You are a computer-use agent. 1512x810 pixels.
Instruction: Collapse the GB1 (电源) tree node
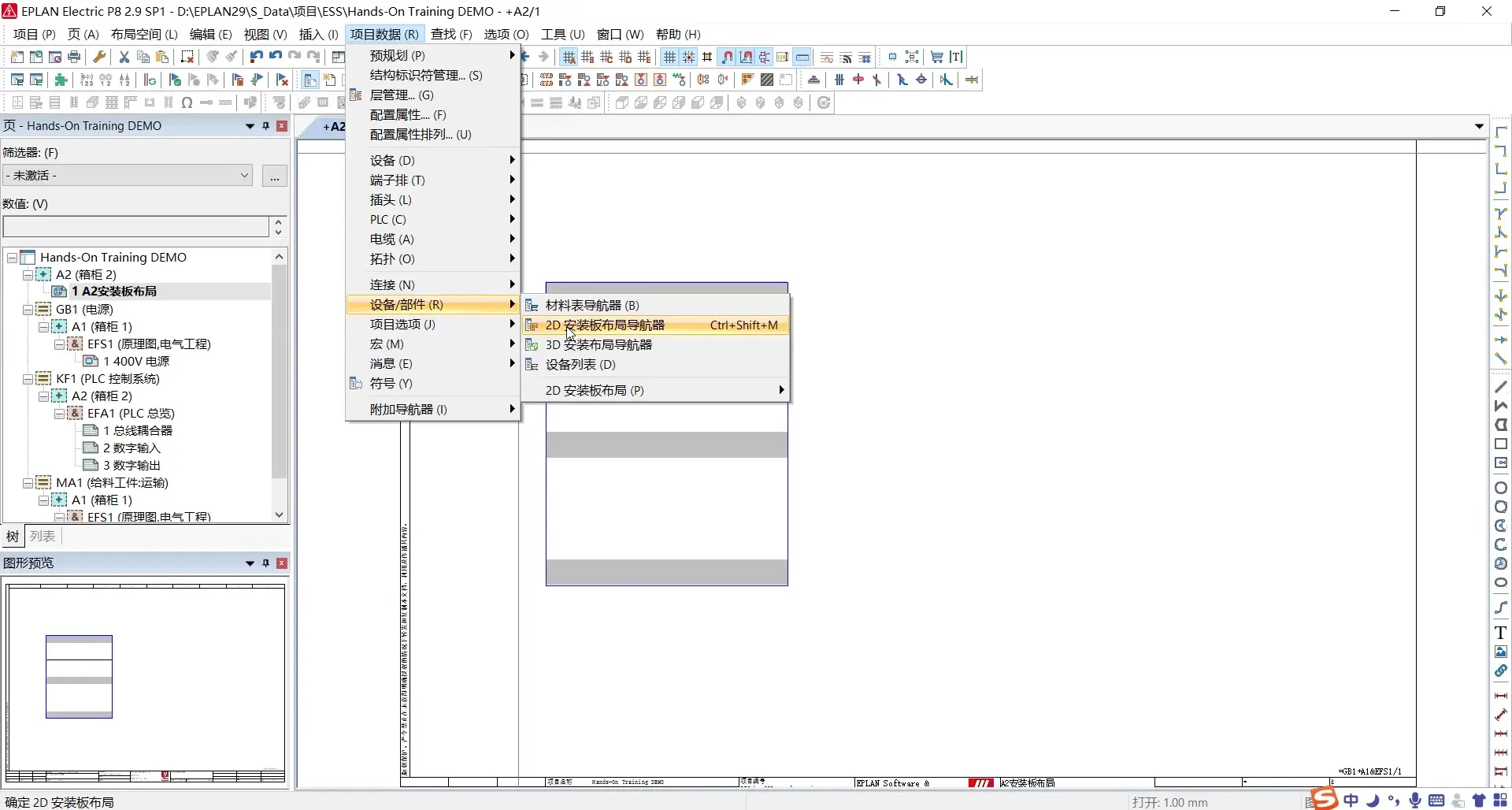coord(28,310)
